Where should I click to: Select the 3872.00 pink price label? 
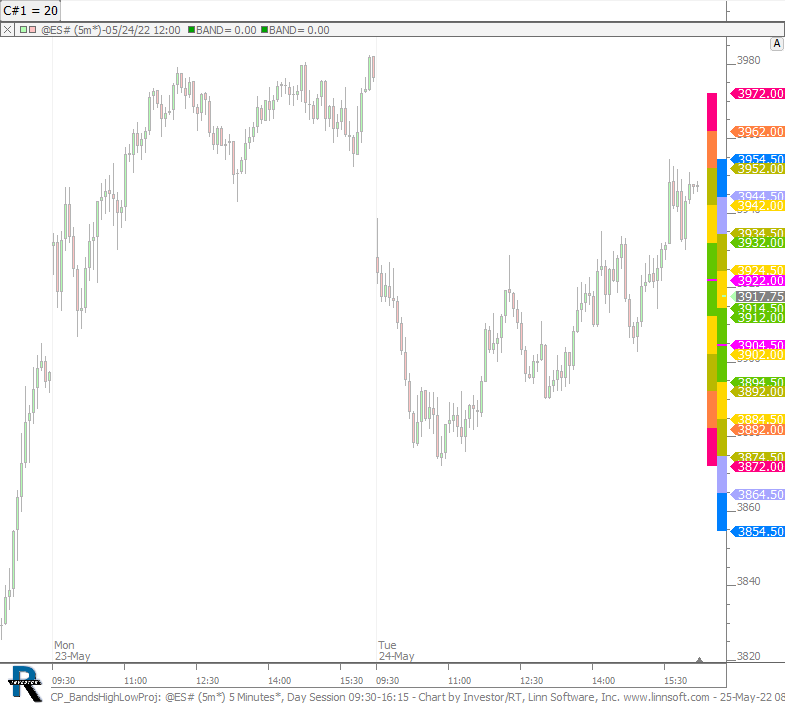pyautogui.click(x=758, y=467)
